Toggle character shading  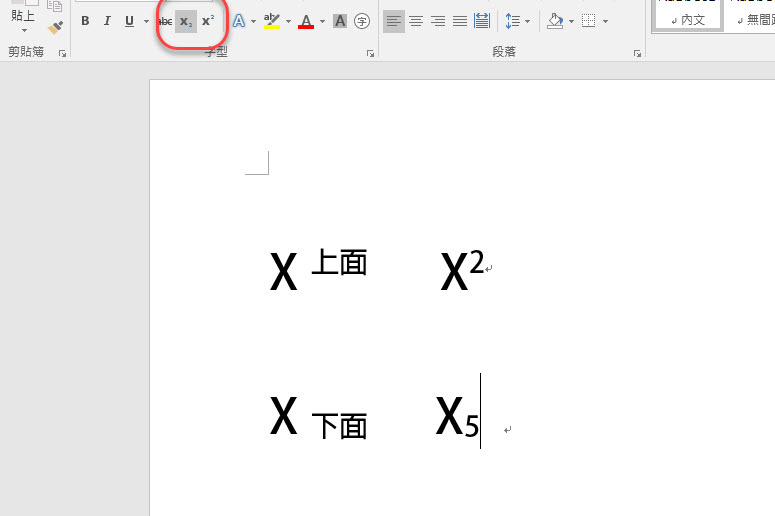tap(340, 21)
